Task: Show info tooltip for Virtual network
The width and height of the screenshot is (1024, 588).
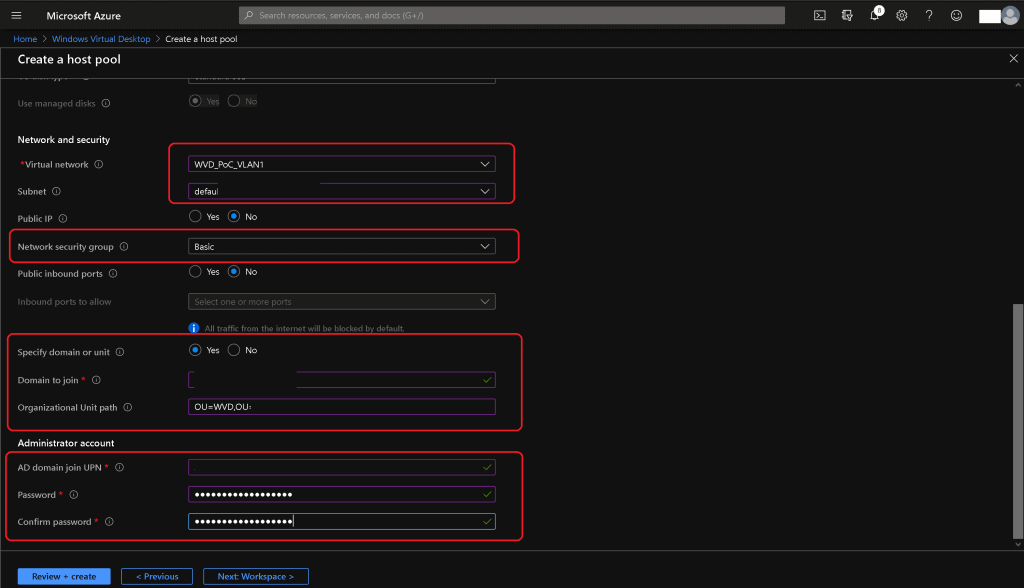Action: click(x=99, y=165)
